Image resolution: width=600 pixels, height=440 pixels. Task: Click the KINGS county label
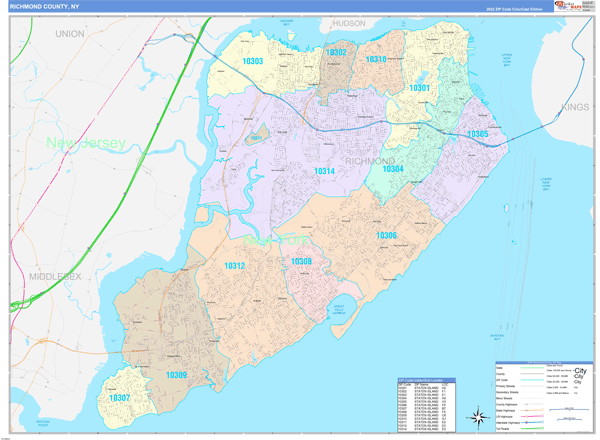[x=573, y=105]
